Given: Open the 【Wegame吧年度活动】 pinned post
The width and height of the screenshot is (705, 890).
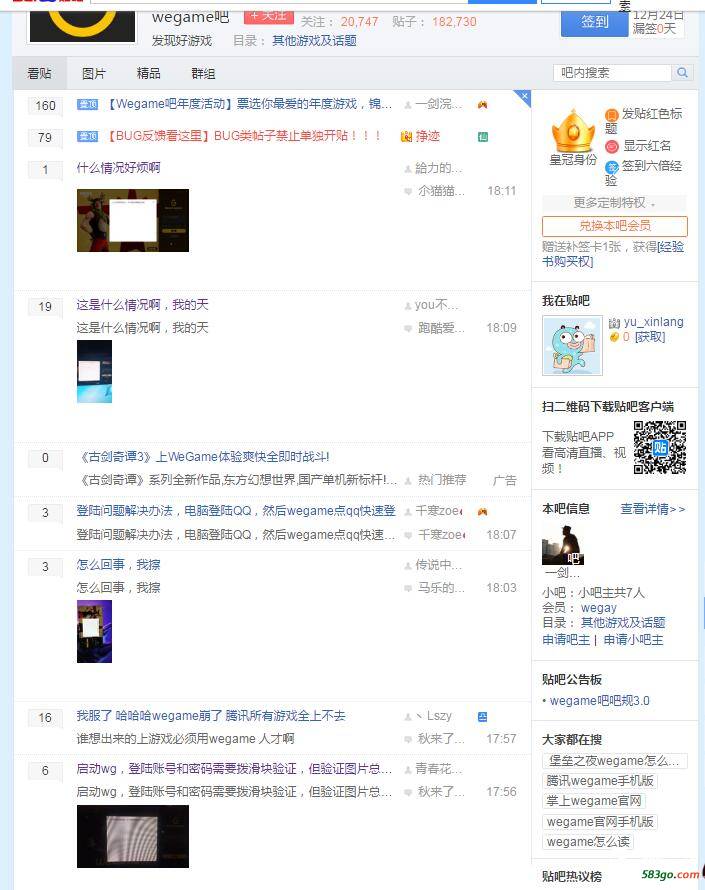Looking at the screenshot, I should coord(248,104).
